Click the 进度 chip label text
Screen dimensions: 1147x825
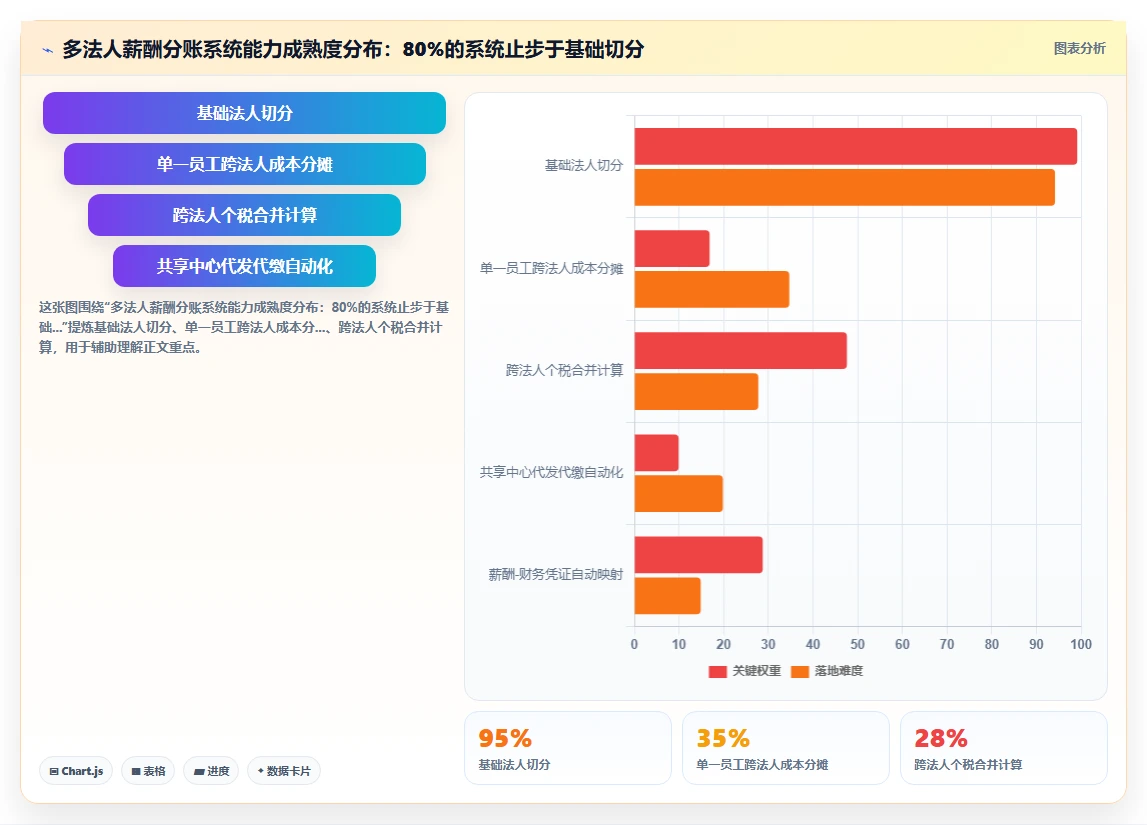pos(218,771)
